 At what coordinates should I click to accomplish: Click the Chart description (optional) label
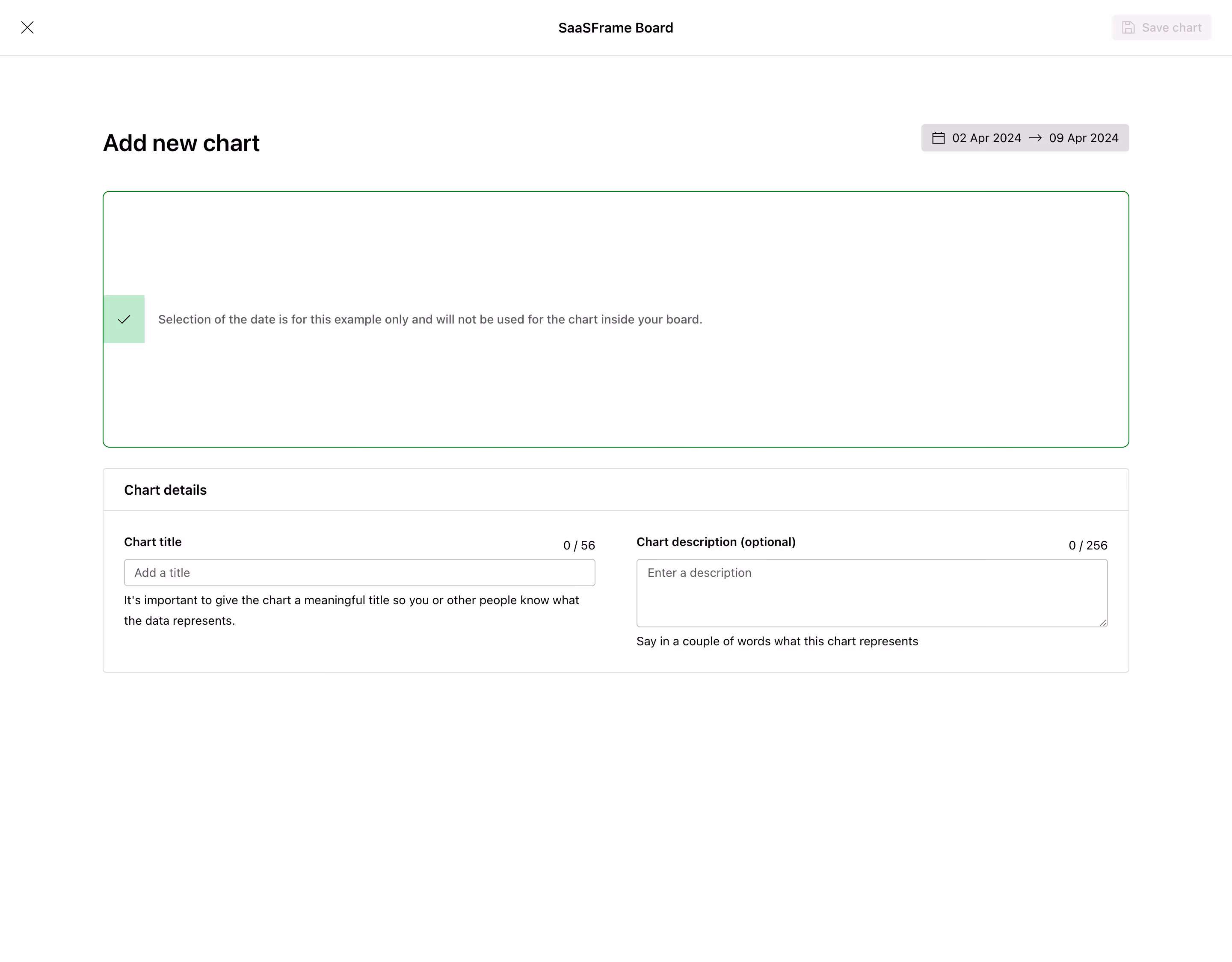coord(716,542)
